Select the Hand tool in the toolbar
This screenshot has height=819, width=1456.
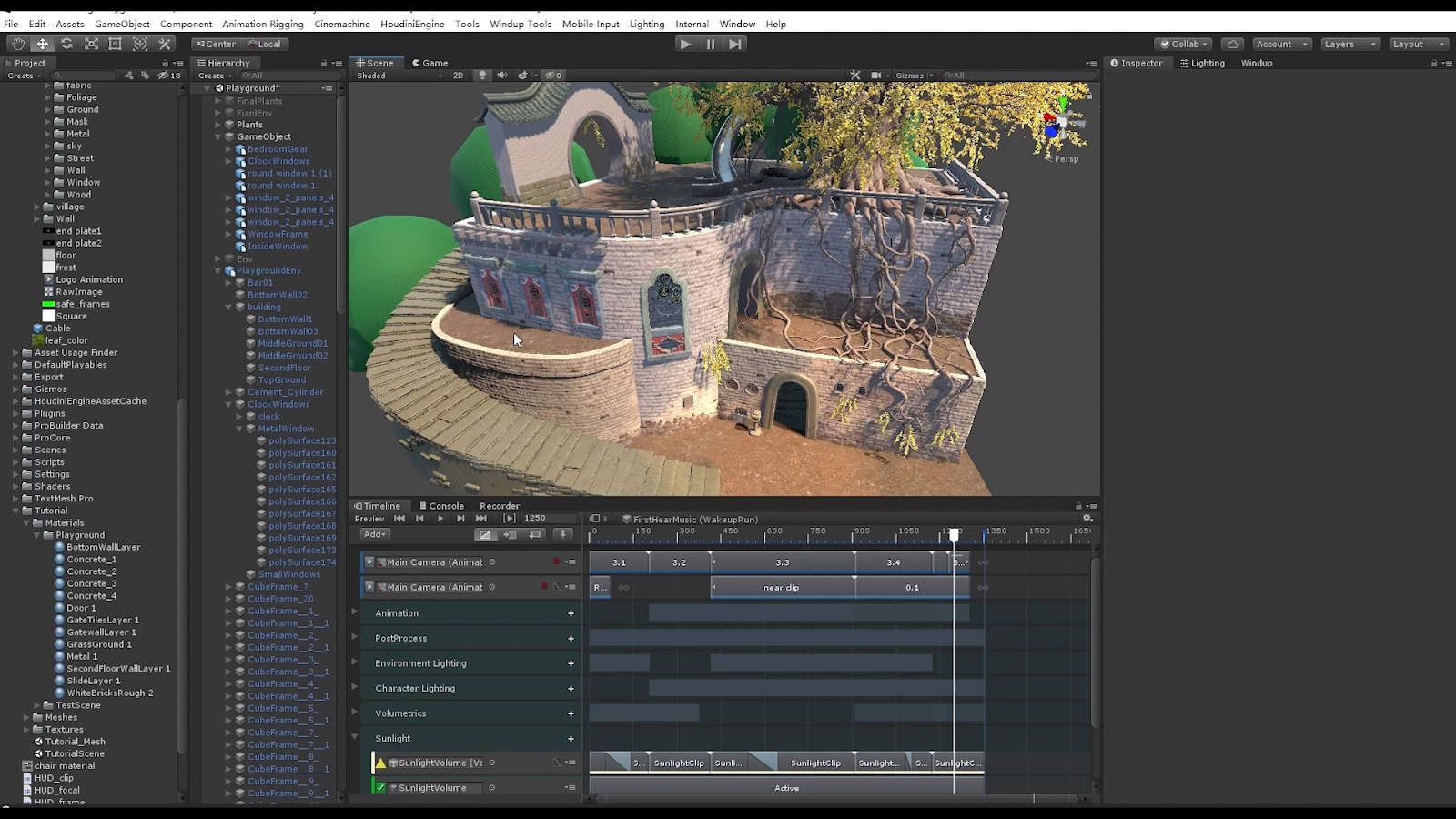[x=17, y=44]
